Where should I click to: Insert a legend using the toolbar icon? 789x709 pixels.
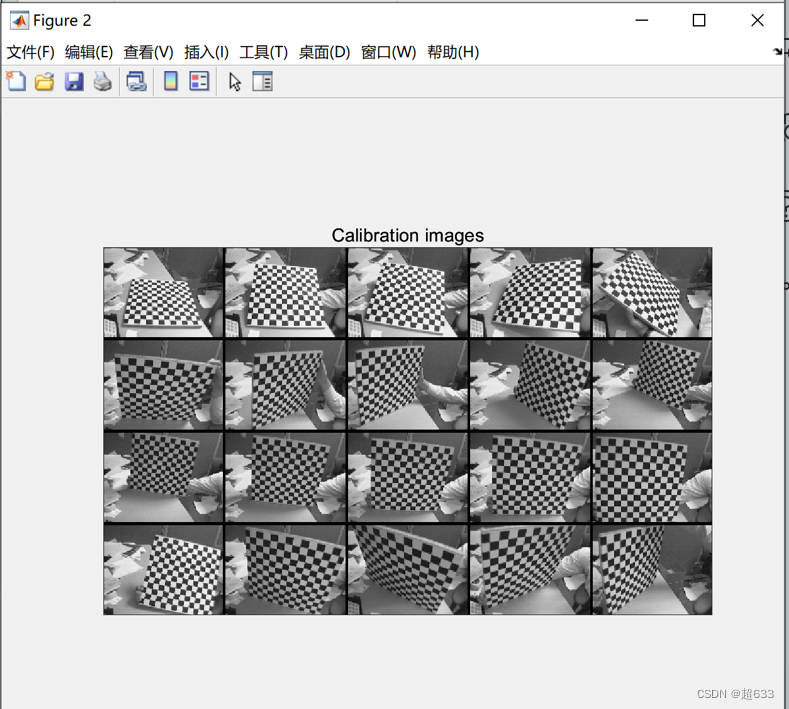click(x=199, y=81)
